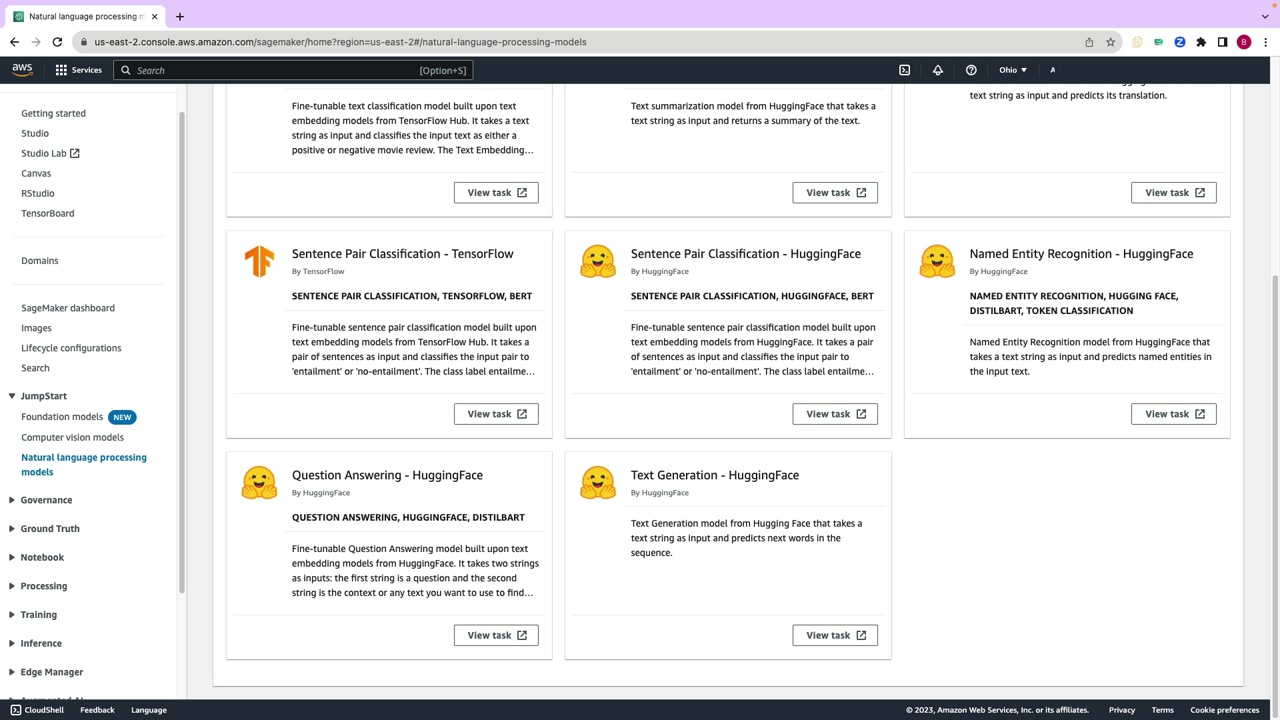
Task: View task on the text summarization card
Action: click(x=835, y=193)
